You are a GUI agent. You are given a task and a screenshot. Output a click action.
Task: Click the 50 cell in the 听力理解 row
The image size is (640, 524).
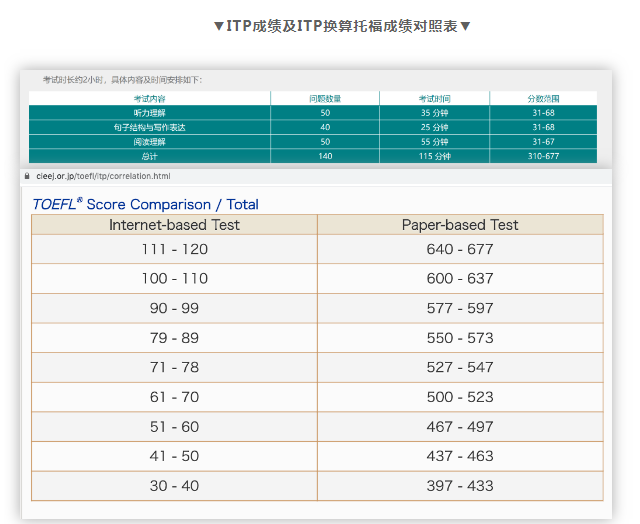coord(325,113)
